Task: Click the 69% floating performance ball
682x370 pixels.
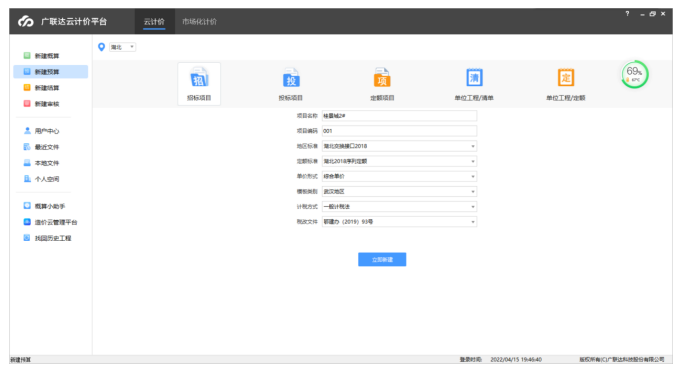Action: point(635,74)
